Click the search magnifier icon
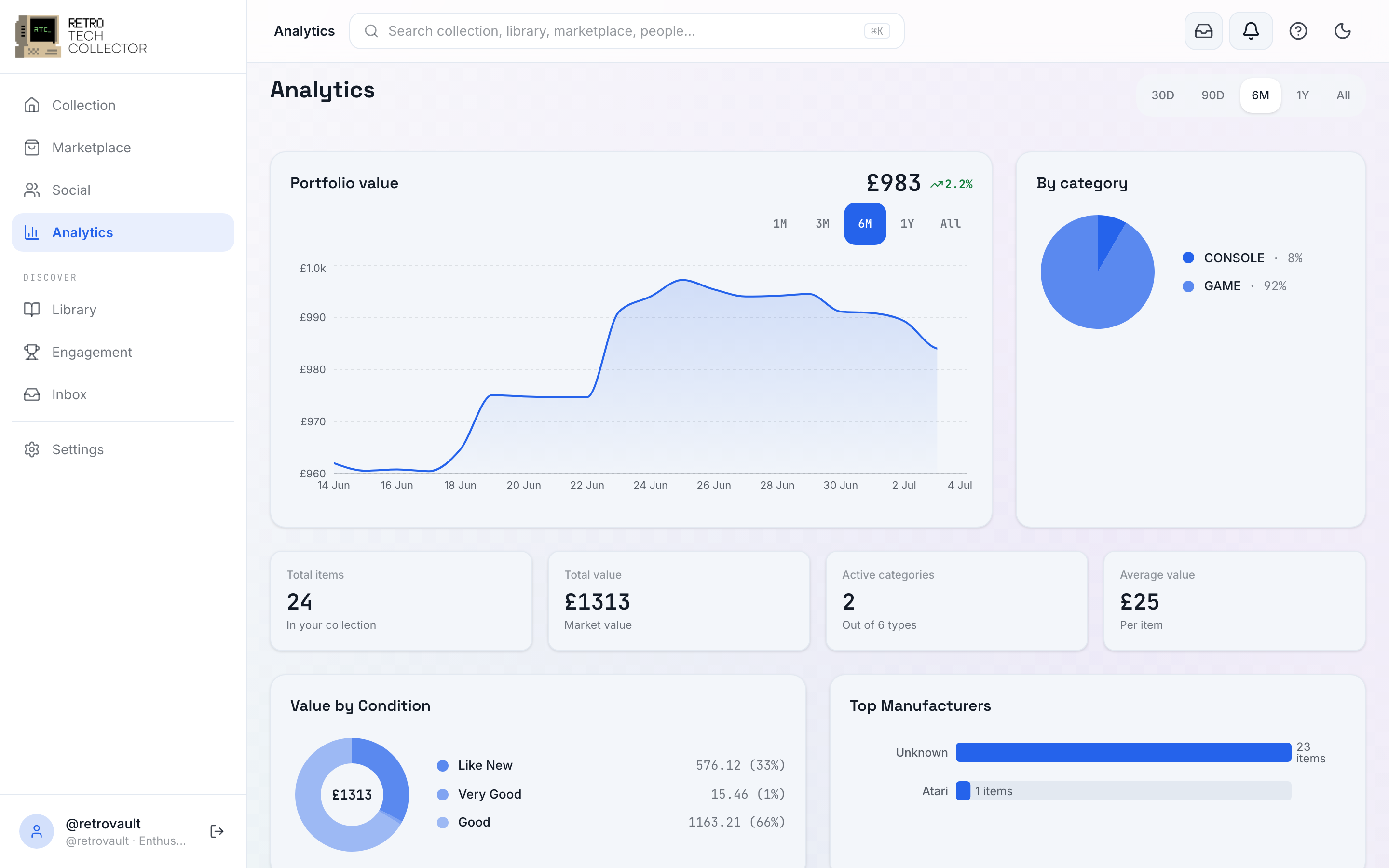This screenshot has height=868, width=1389. click(x=371, y=31)
